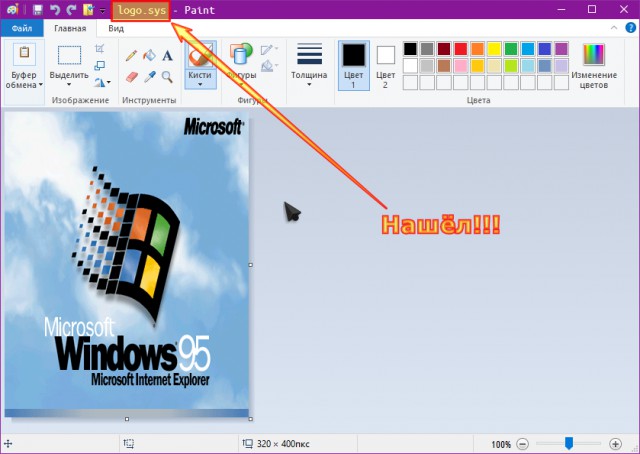Pick the pink color swatch
The width and height of the screenshot is (640, 454).
461,66
